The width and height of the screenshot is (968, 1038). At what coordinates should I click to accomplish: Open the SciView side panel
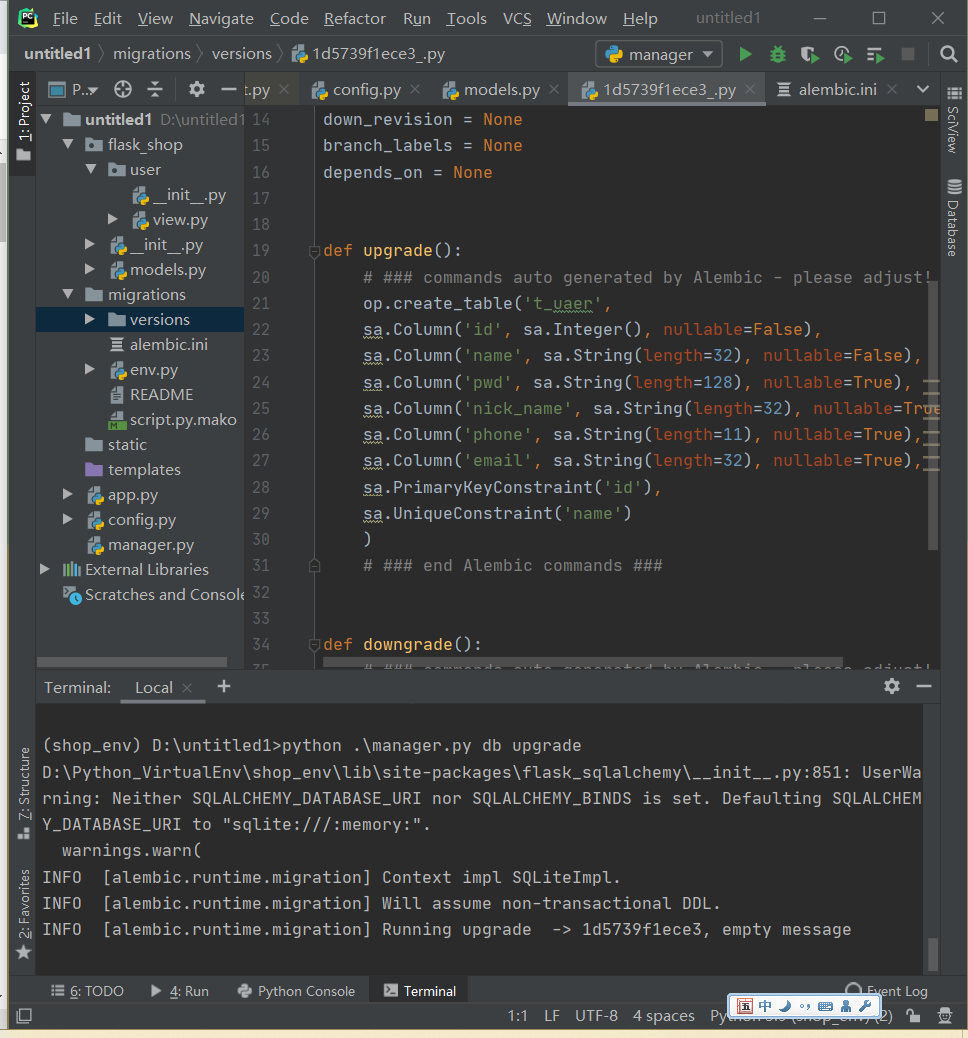(x=954, y=122)
